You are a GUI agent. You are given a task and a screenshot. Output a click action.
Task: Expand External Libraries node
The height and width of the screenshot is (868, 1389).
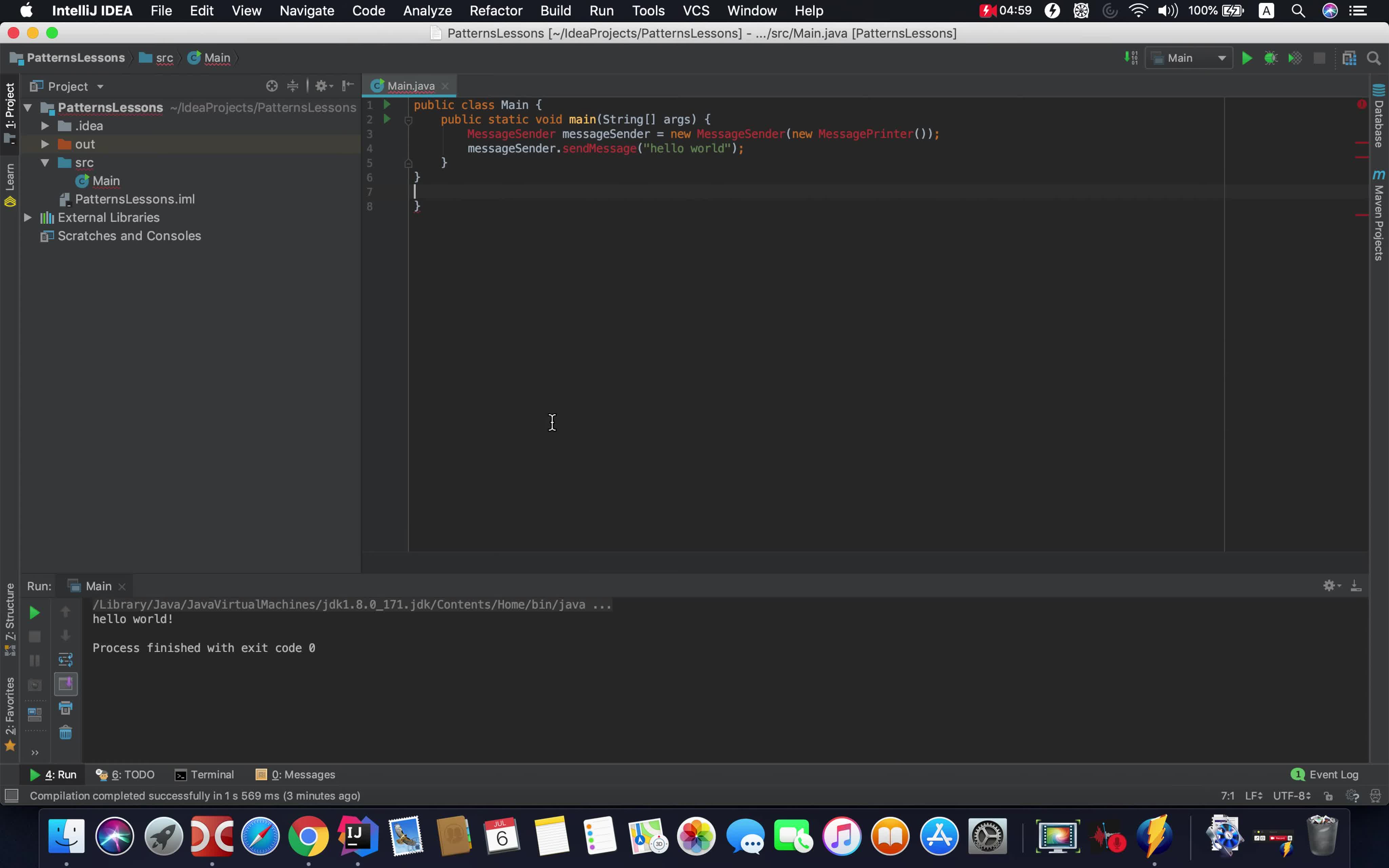point(27,218)
